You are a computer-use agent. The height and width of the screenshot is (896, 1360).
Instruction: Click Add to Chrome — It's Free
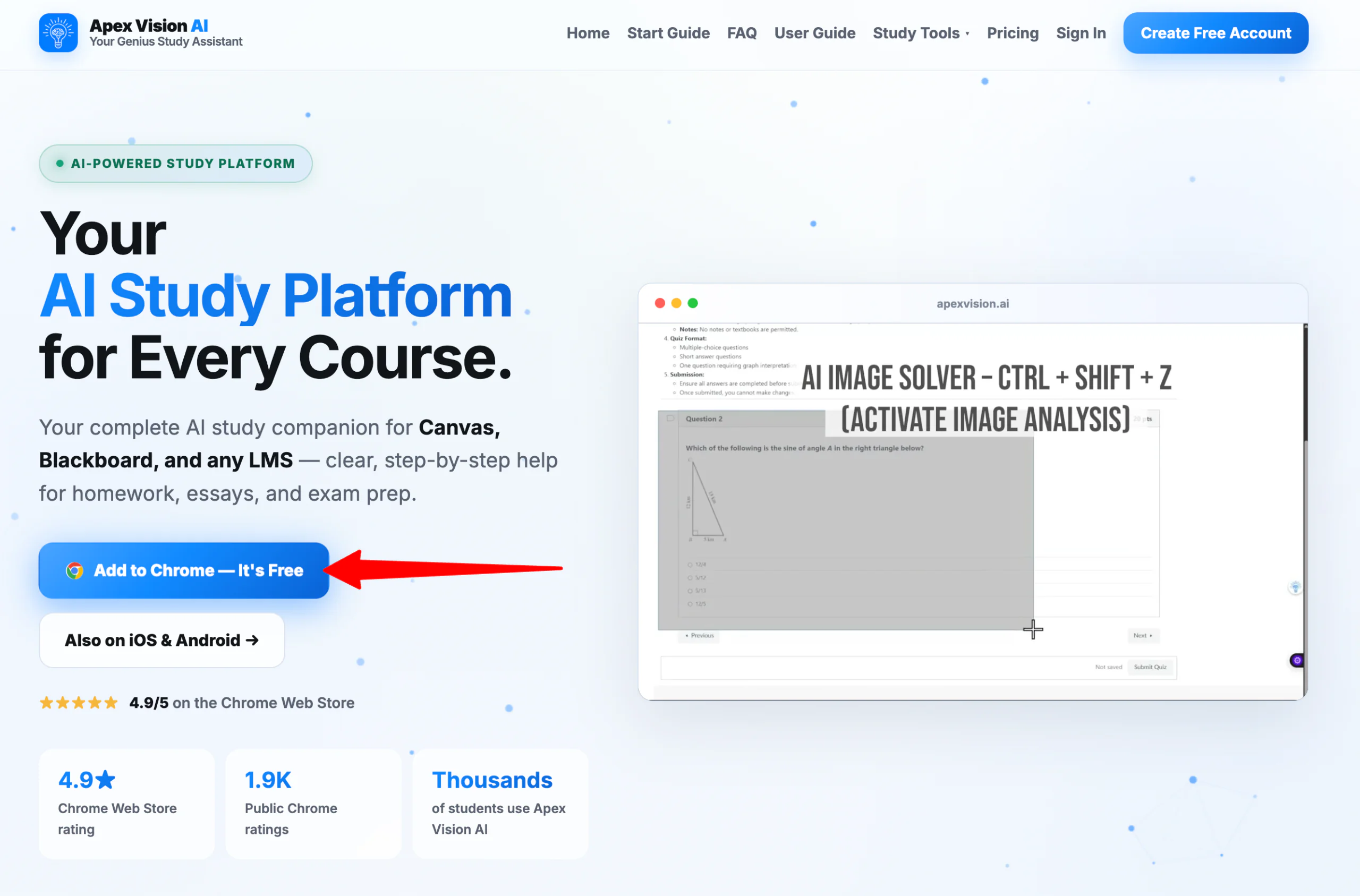[x=183, y=570]
